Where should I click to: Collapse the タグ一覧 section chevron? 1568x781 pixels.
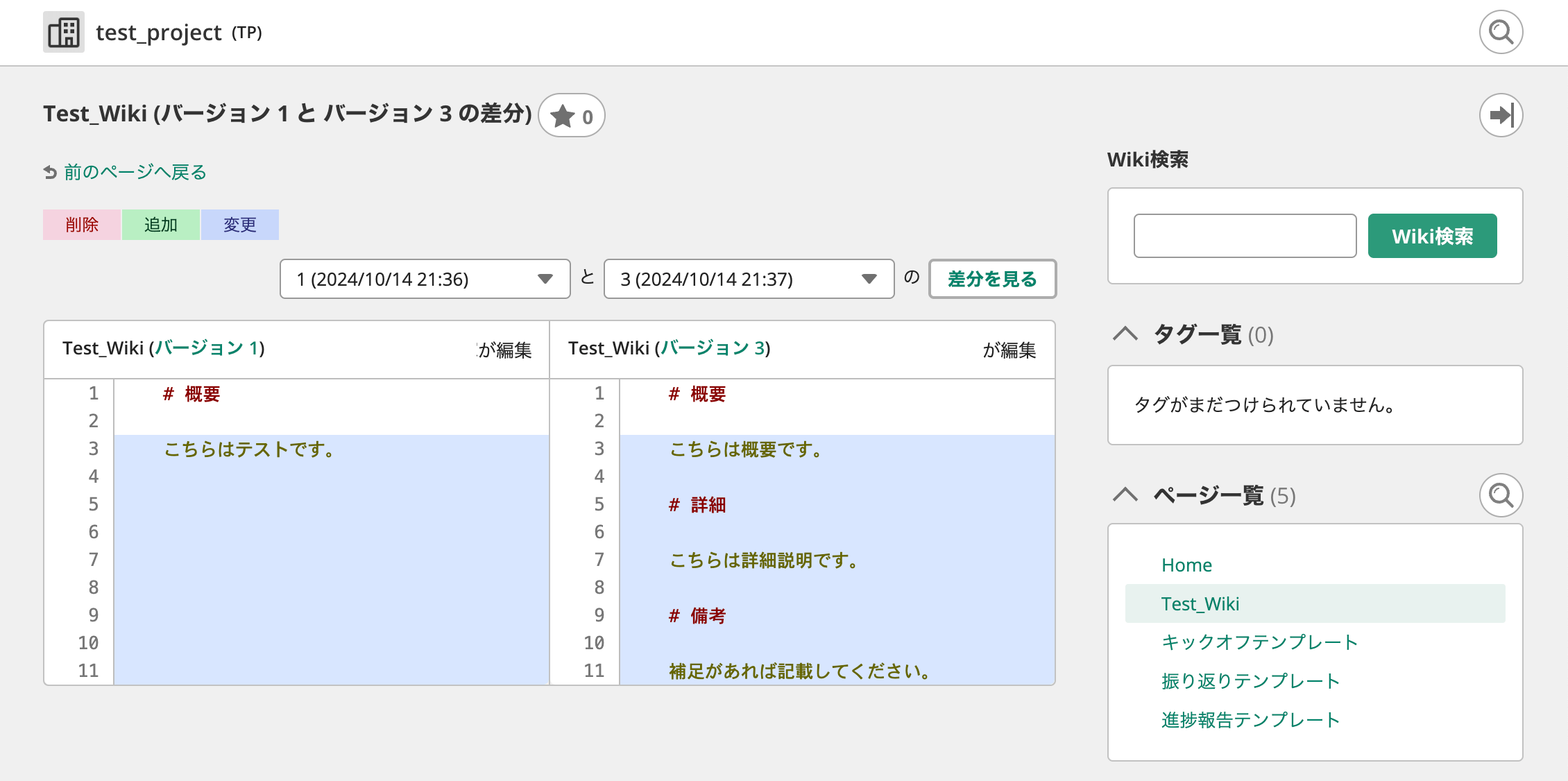(x=1125, y=334)
